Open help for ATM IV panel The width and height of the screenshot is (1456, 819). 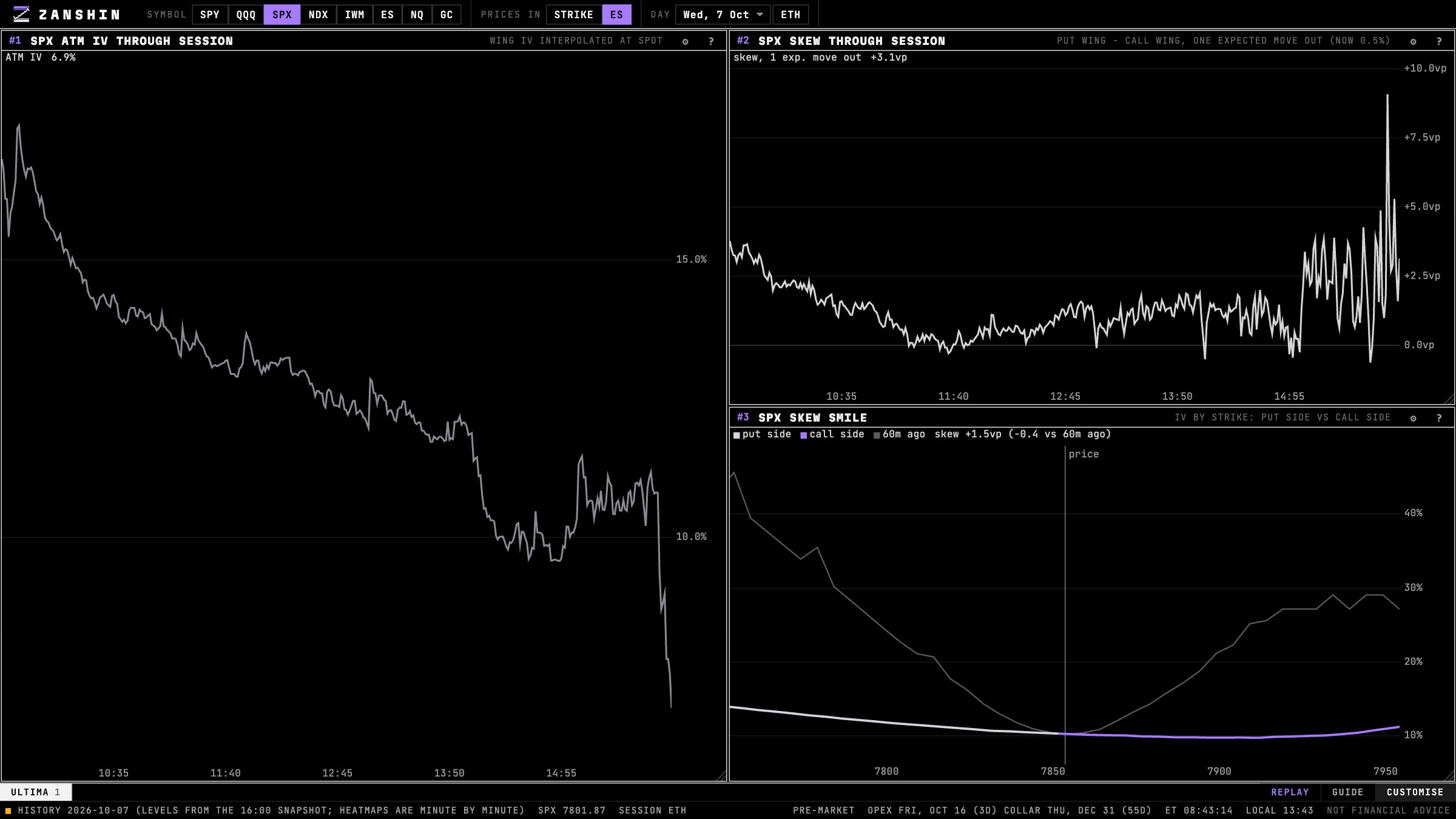[x=711, y=41]
